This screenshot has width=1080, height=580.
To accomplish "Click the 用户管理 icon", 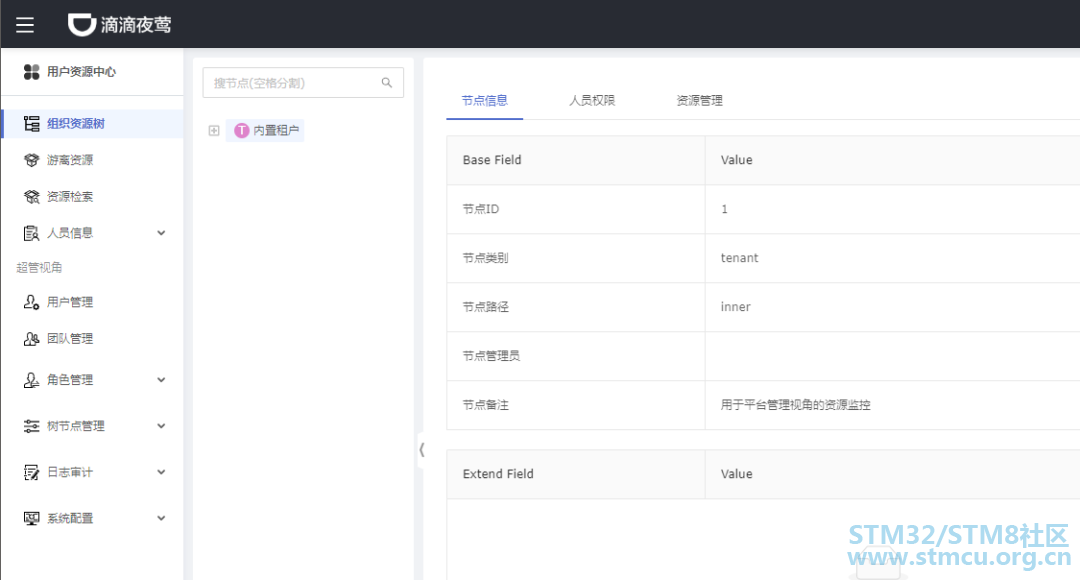I will point(31,302).
